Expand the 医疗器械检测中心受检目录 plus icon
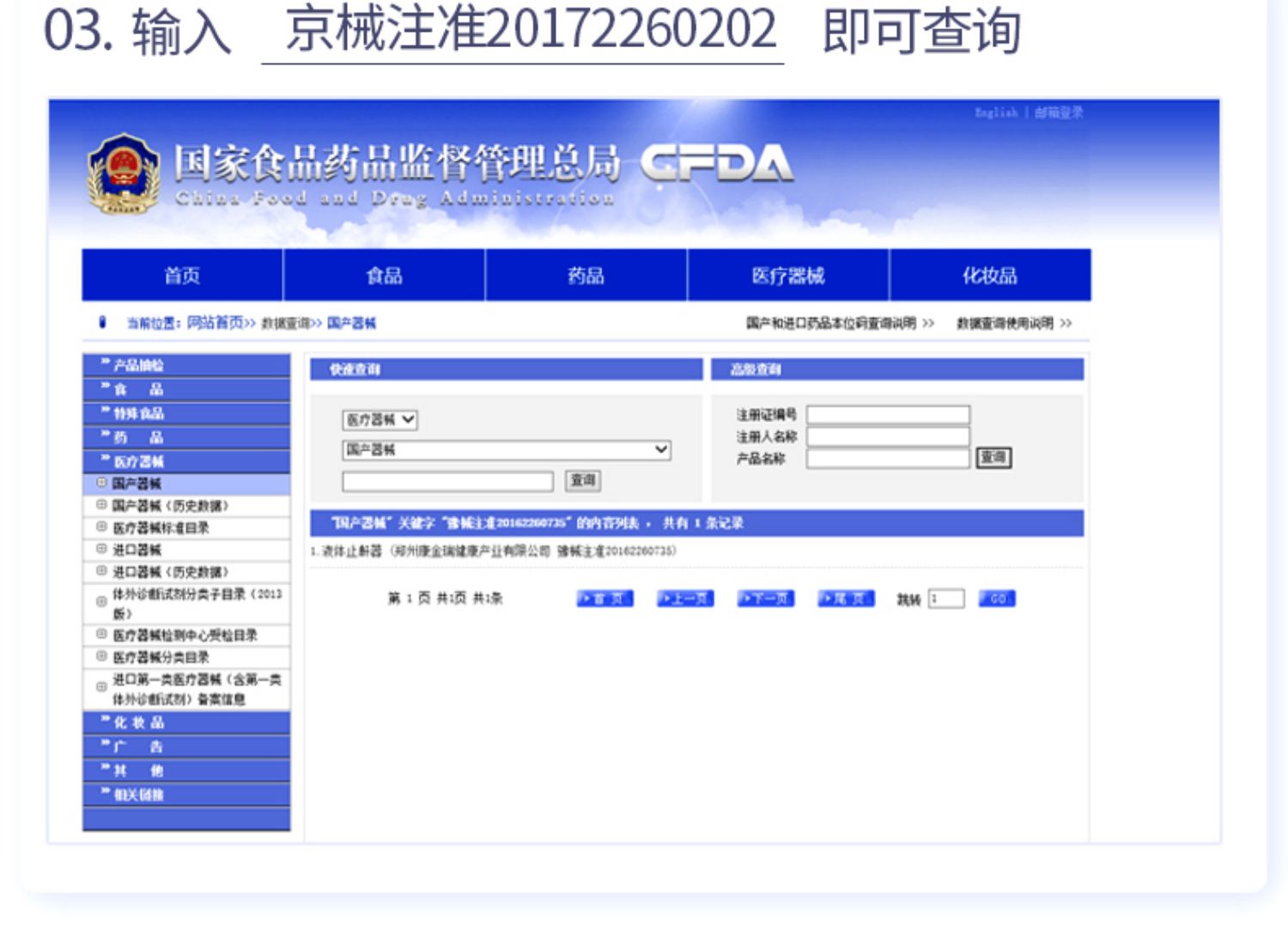The image size is (1288, 941). (101, 634)
